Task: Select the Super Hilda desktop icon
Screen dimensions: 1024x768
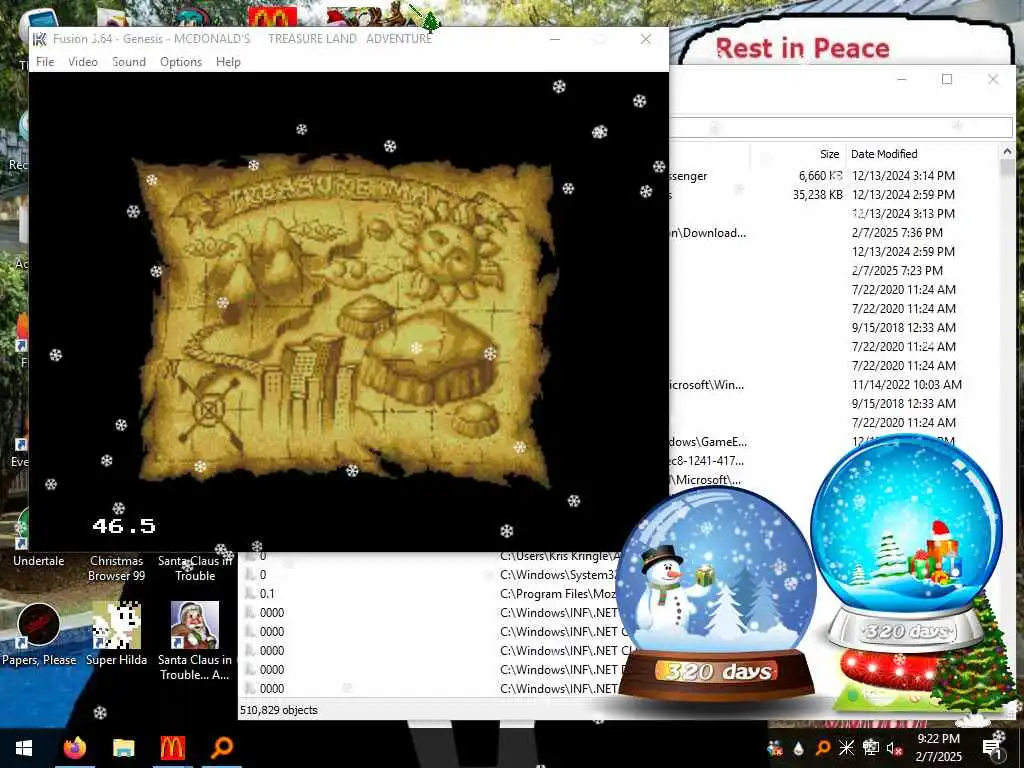Action: tap(116, 635)
